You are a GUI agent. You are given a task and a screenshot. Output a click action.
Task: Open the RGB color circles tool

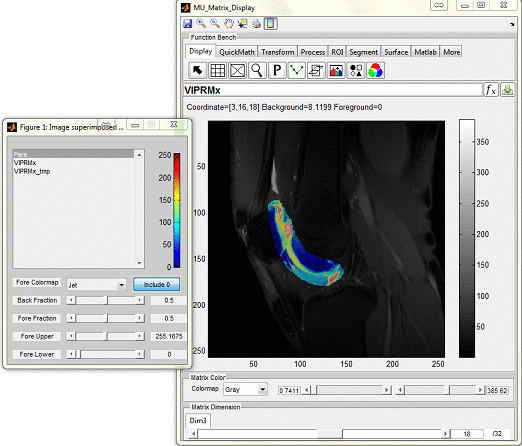pos(375,70)
